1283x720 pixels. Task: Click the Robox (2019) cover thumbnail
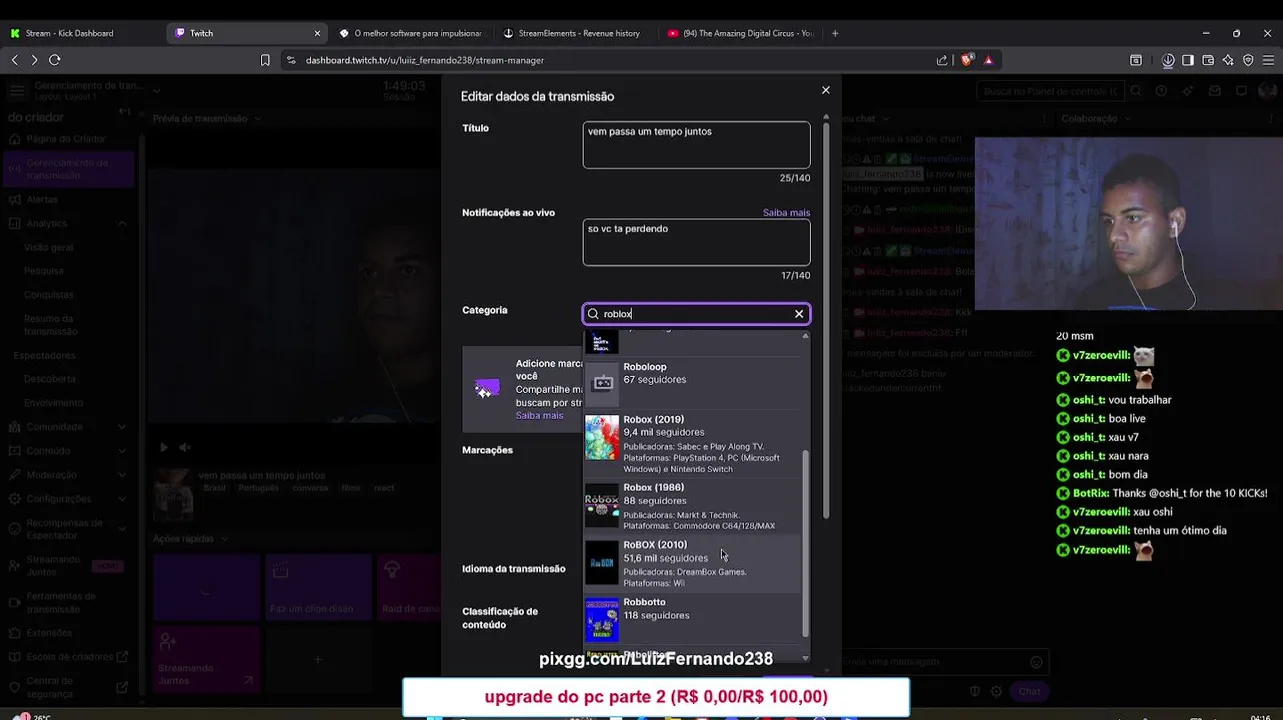pyautogui.click(x=602, y=438)
